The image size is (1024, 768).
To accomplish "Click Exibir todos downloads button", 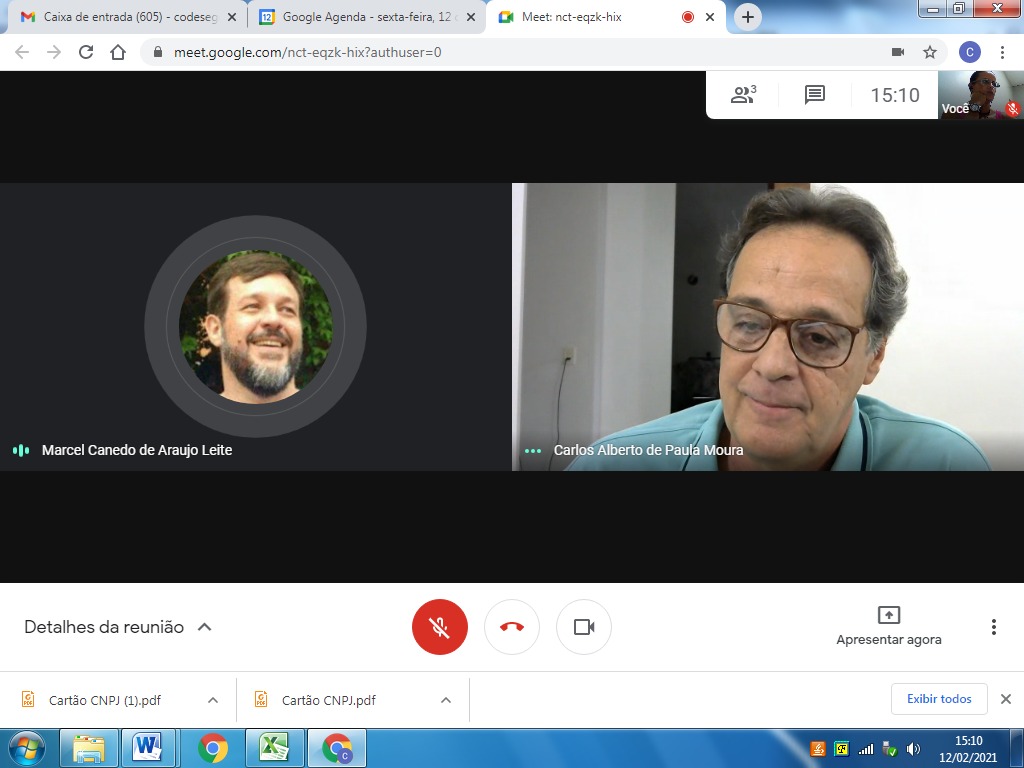I will (x=939, y=699).
